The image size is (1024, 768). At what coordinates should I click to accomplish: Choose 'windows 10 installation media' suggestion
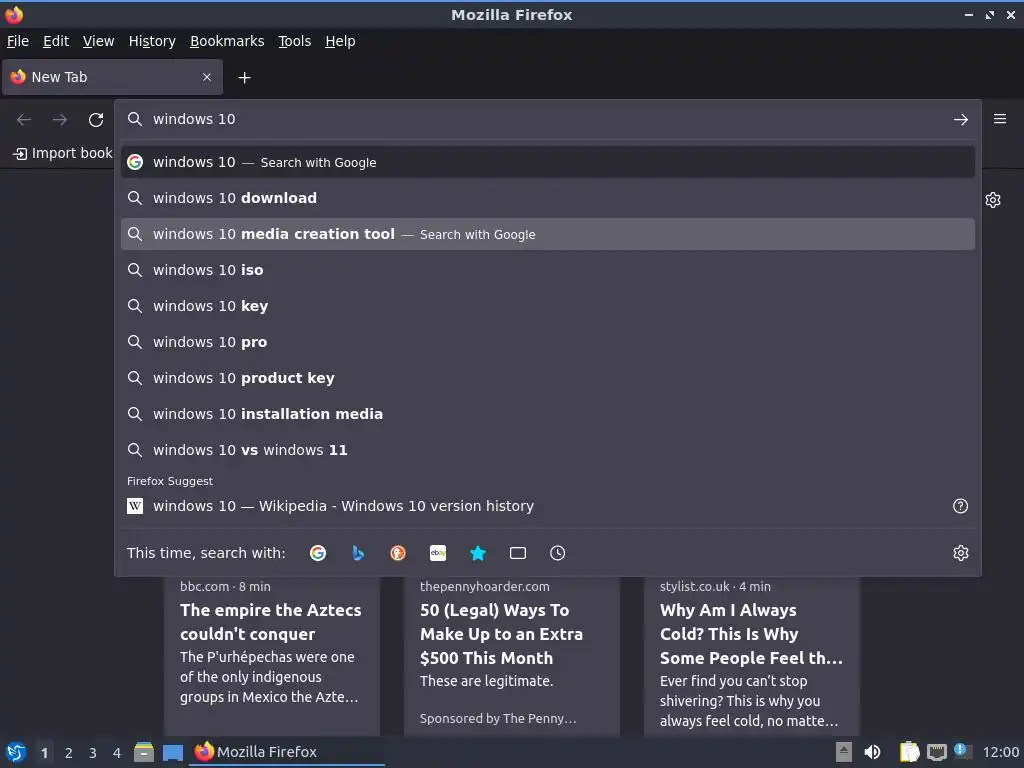tap(548, 413)
